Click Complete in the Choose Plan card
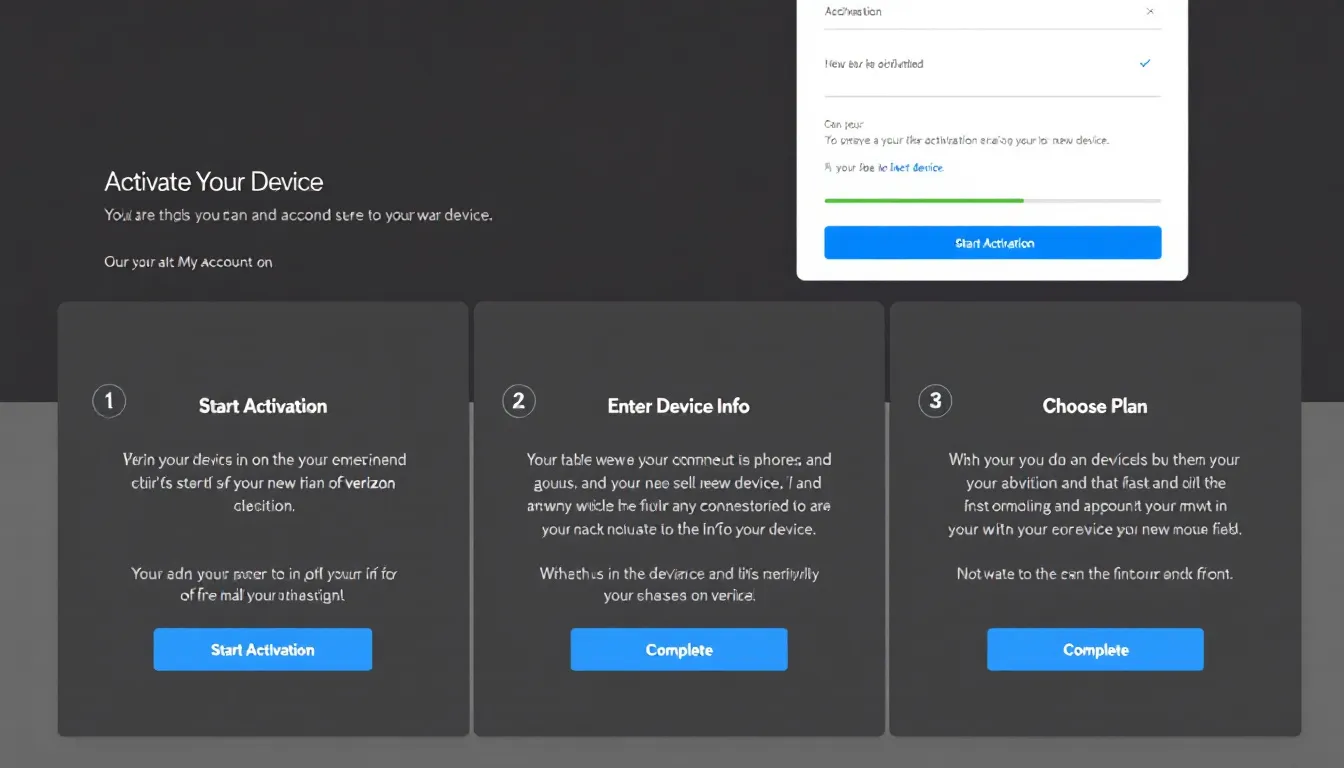The width and height of the screenshot is (1344, 768). pyautogui.click(x=1095, y=650)
